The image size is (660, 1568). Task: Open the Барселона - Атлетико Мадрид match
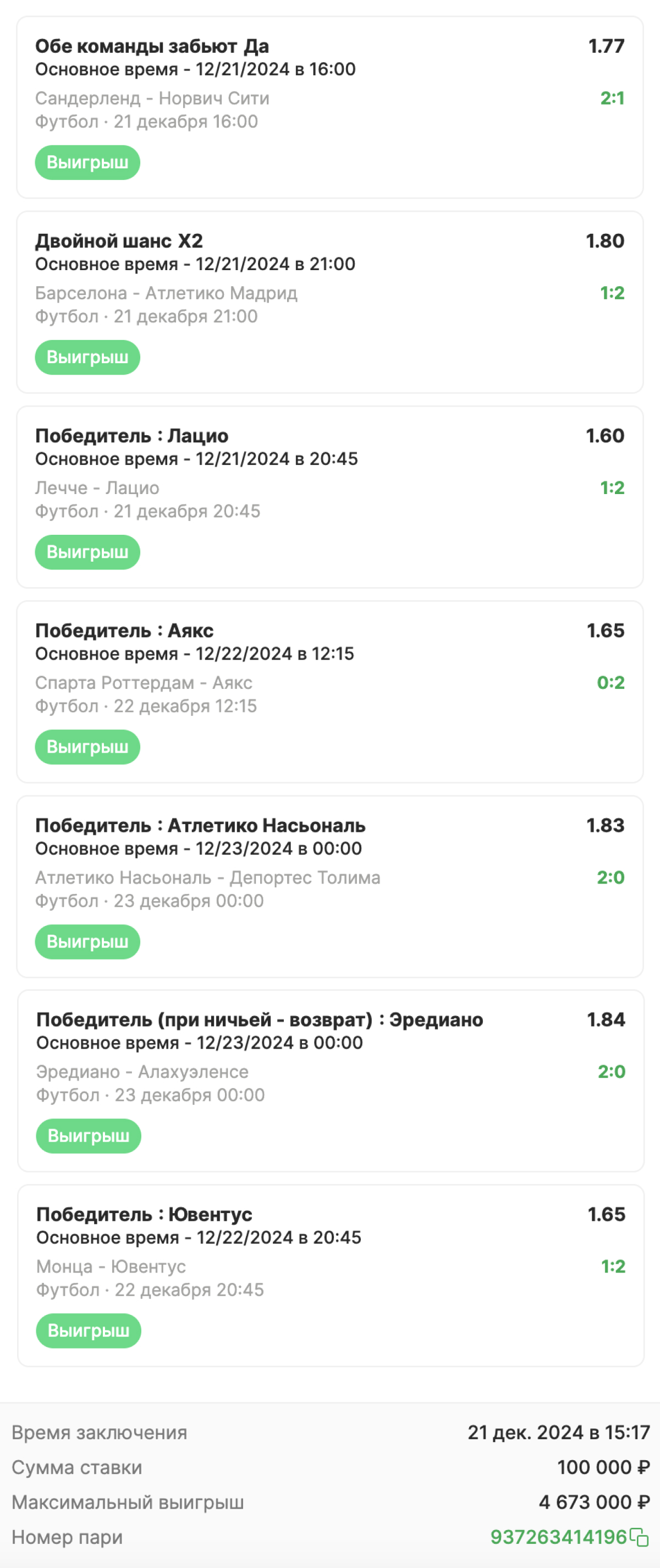coord(166,293)
